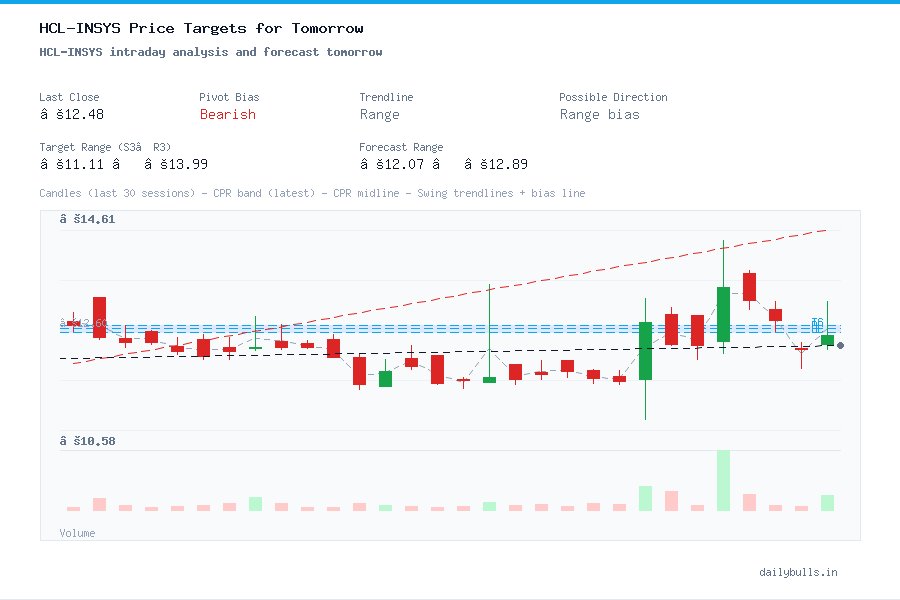This screenshot has height=600, width=900.
Task: Click the 12.48 last close value
Action: 72,114
